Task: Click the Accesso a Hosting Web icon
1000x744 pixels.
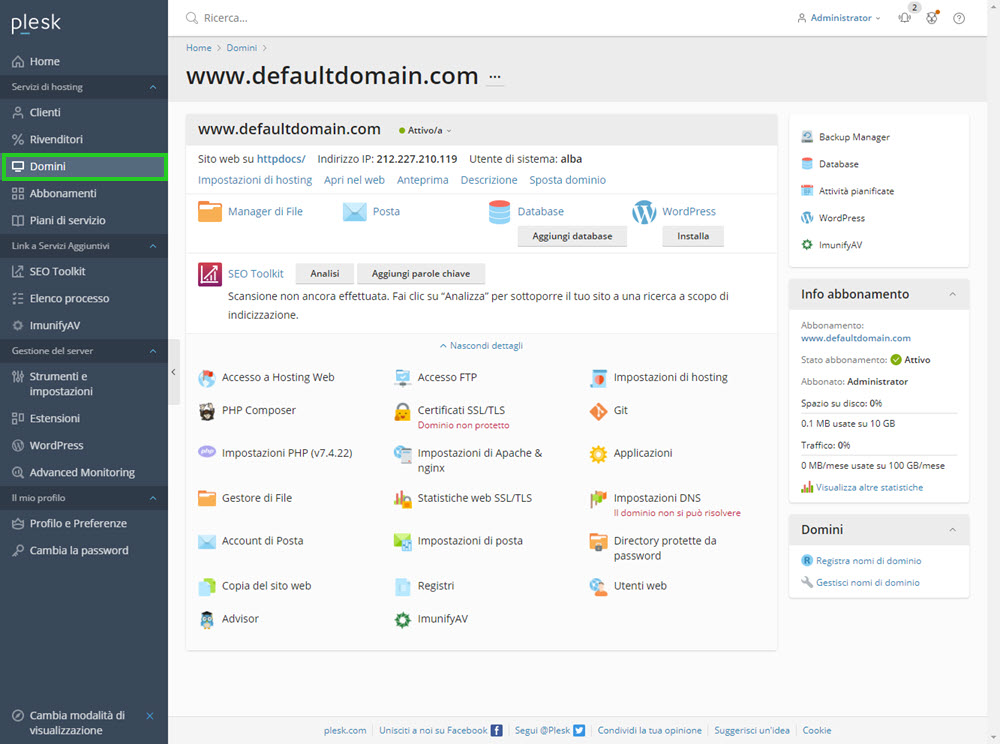Action: point(207,378)
